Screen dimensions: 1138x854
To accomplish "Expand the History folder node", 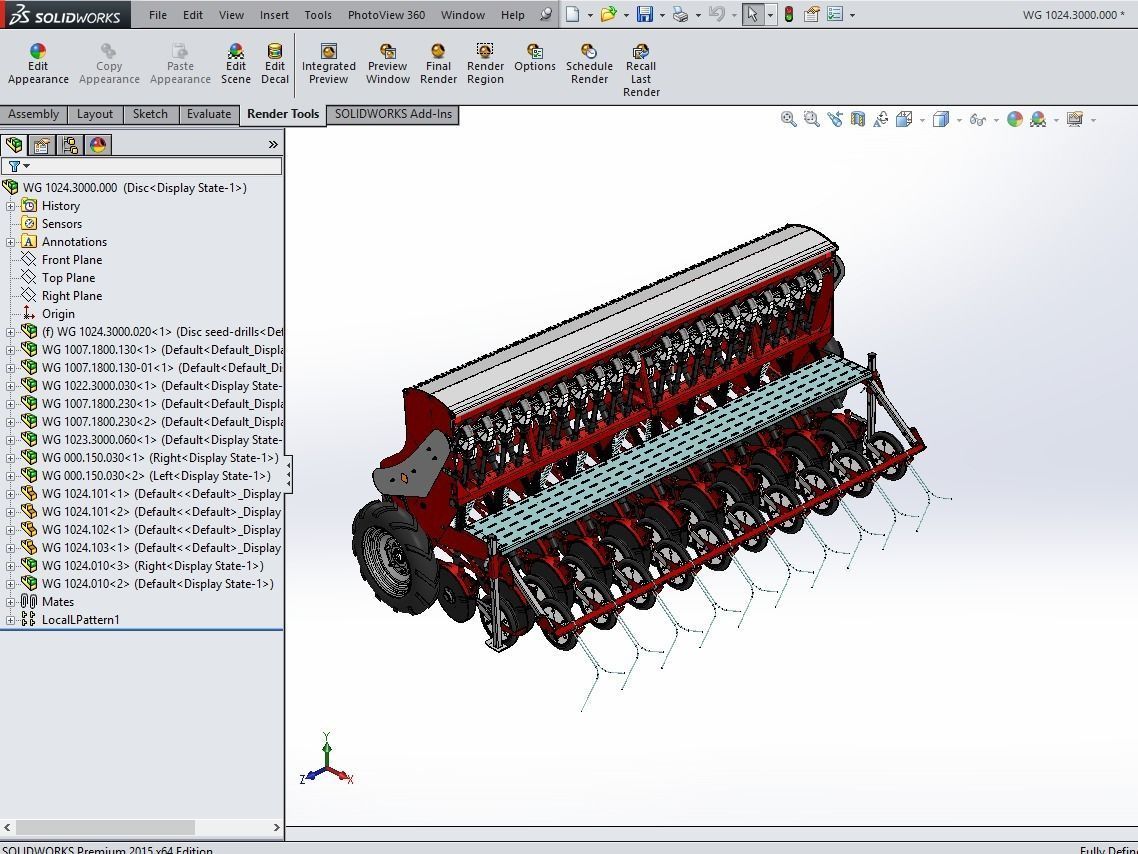I will tap(10, 206).
